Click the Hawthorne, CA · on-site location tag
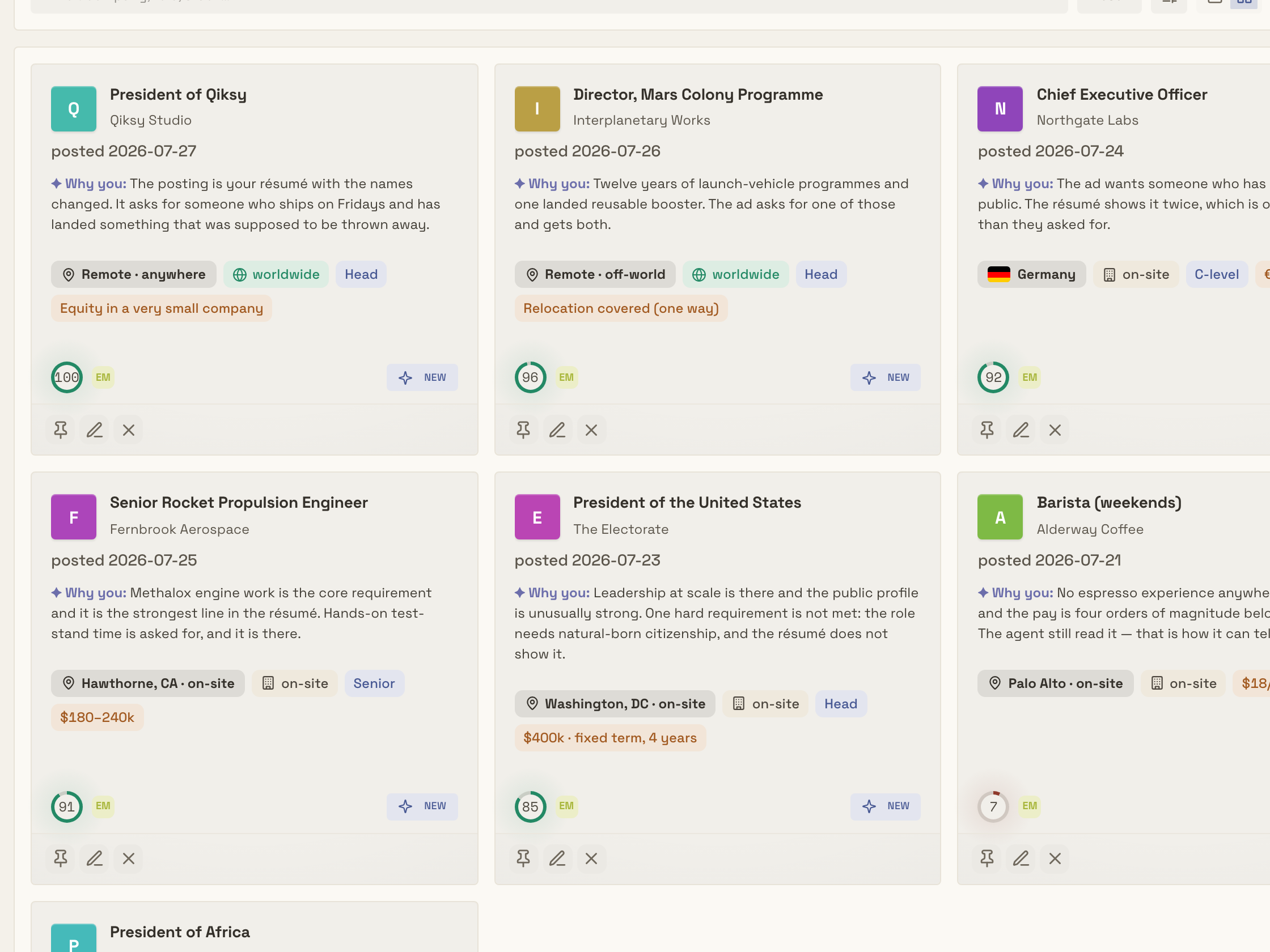 (x=148, y=683)
